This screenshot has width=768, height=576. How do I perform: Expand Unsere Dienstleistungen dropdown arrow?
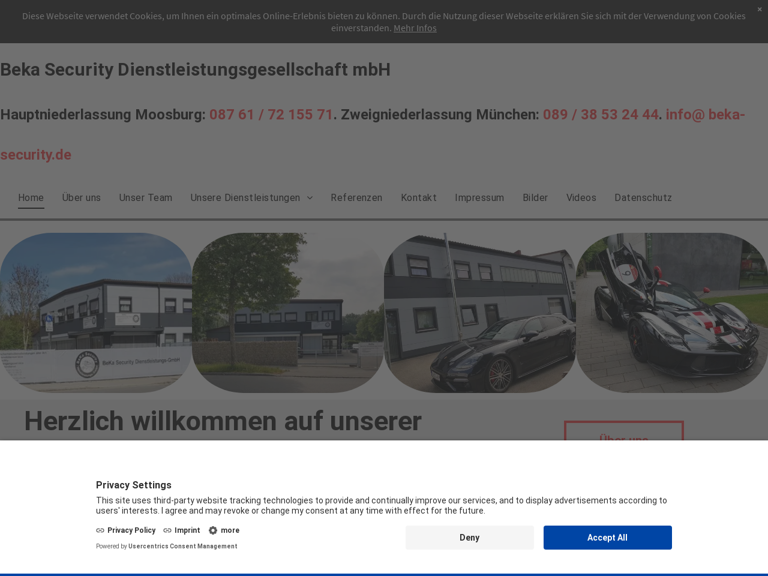[309, 198]
